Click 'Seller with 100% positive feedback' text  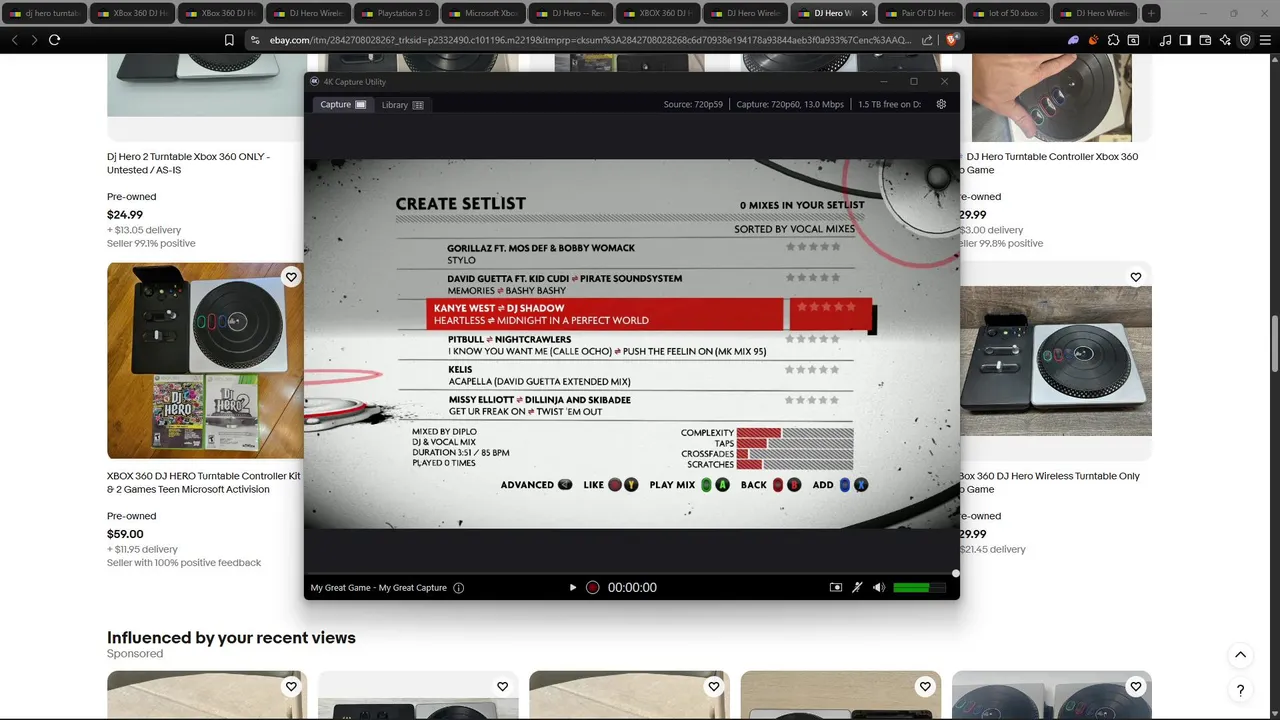click(184, 563)
